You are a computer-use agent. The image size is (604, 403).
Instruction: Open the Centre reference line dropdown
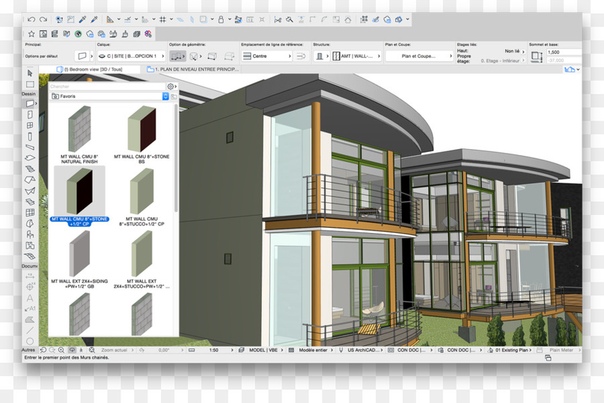267,56
